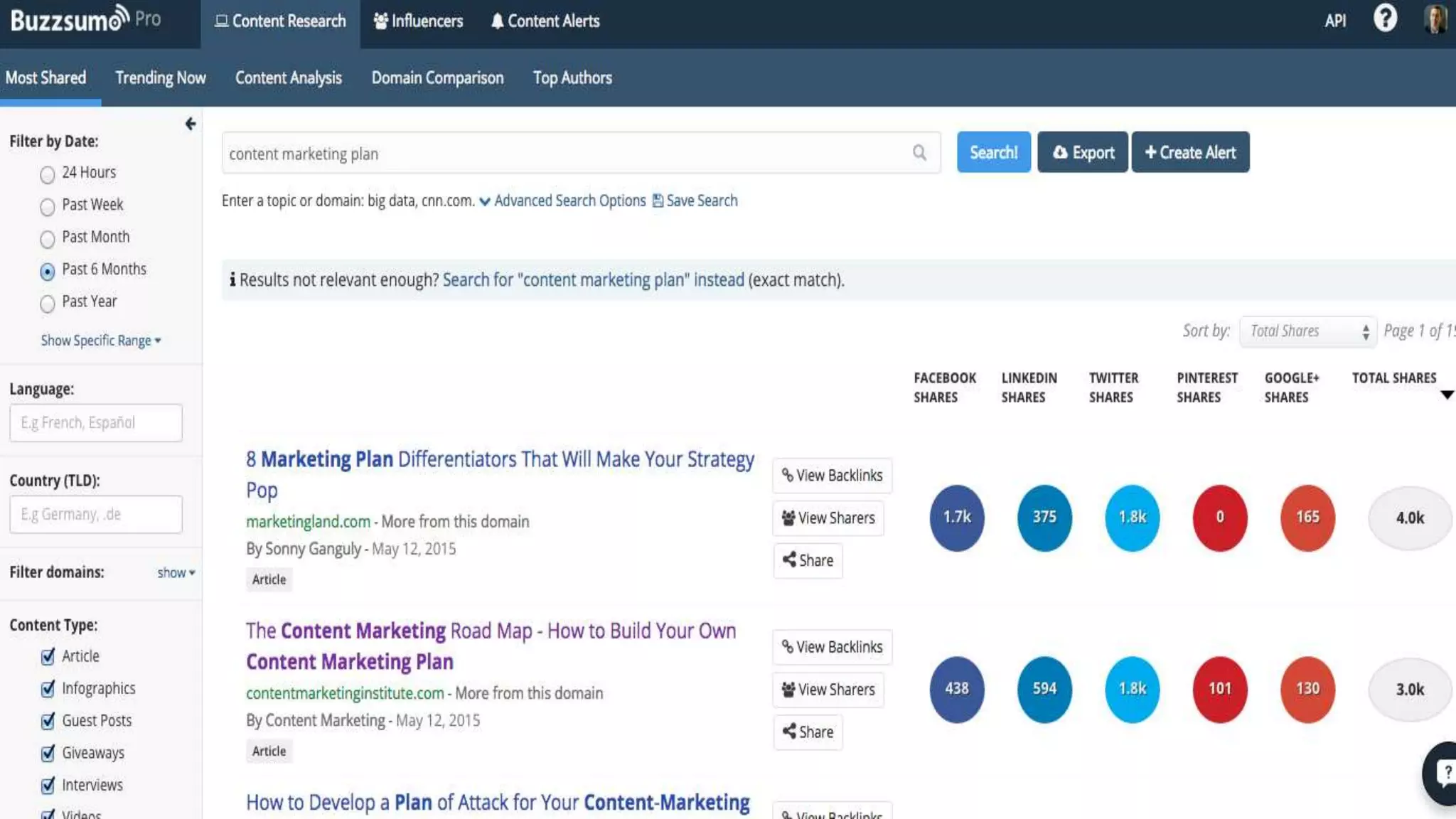The image size is (1456, 819).
Task: Click View Backlinks for first result
Action: pos(832,476)
